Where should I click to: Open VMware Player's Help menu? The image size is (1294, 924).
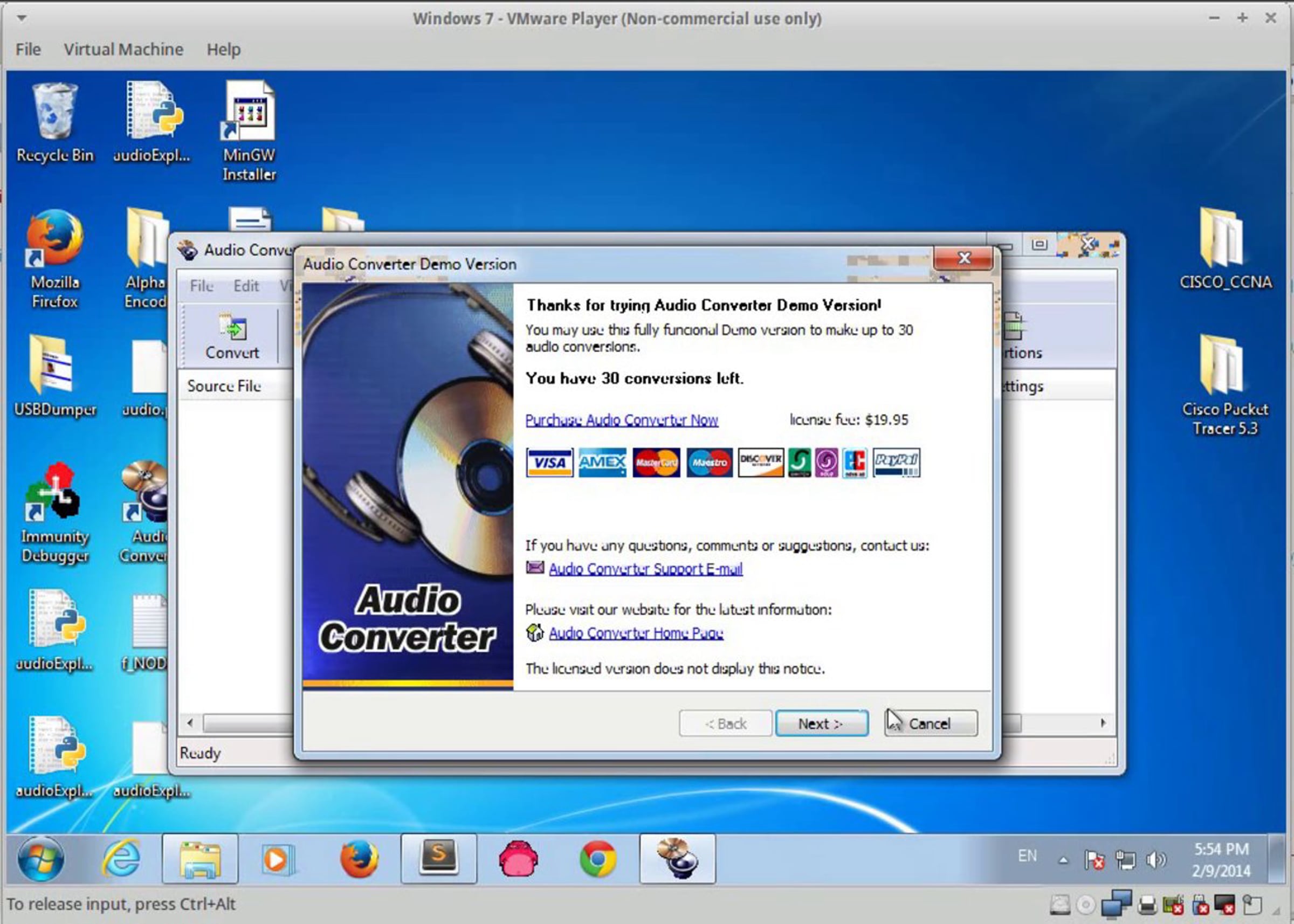pos(223,50)
